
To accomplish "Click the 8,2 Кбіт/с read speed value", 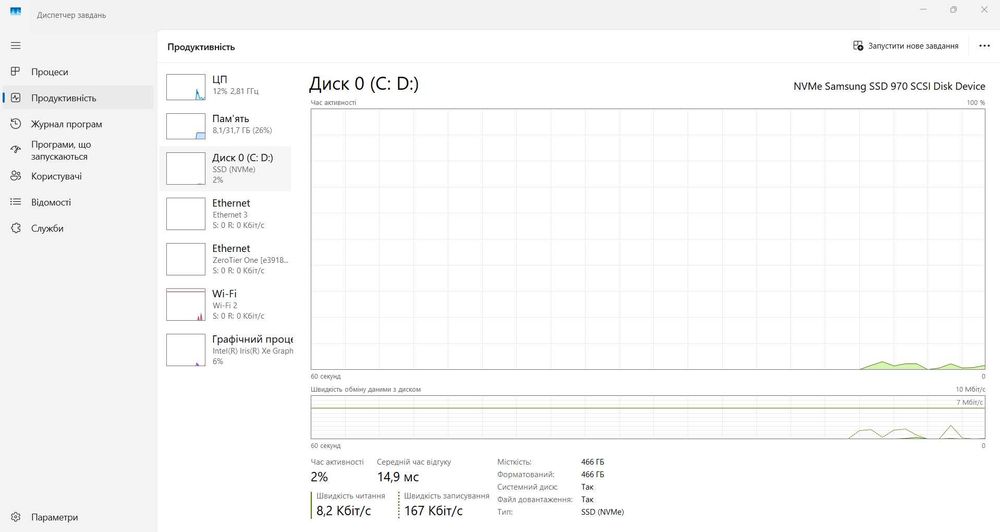I will tap(343, 510).
